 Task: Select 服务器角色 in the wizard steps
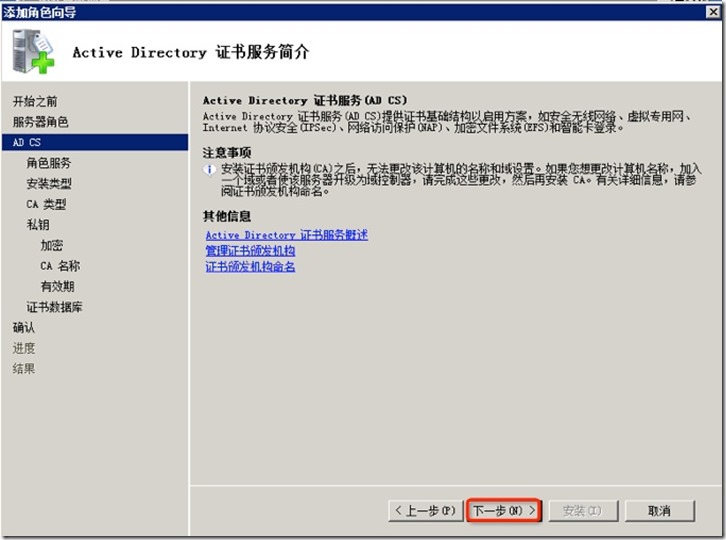point(41,122)
